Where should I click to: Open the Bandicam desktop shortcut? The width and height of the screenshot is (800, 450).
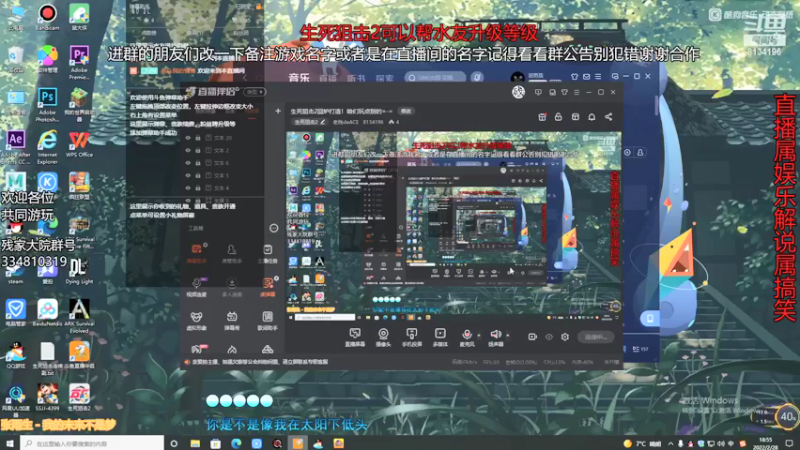[47, 17]
